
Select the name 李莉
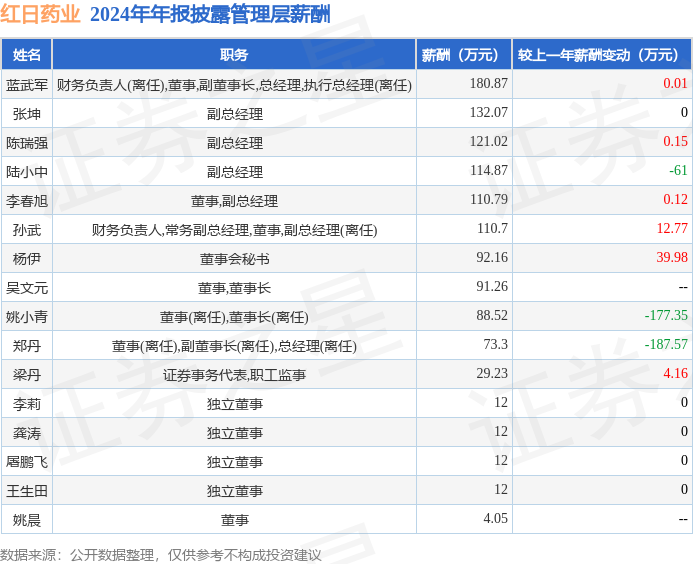tap(27, 404)
